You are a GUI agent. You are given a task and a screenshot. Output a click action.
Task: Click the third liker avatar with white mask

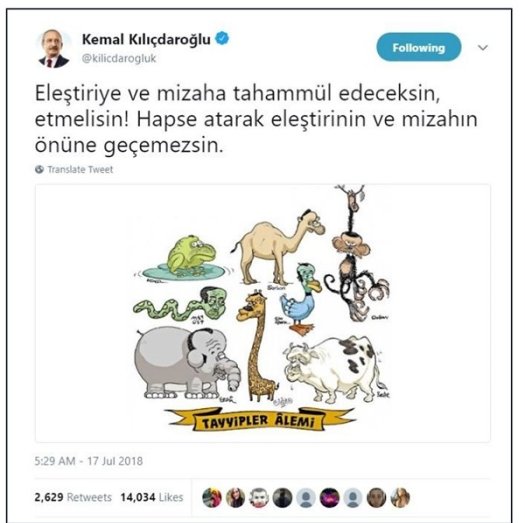pos(259,498)
